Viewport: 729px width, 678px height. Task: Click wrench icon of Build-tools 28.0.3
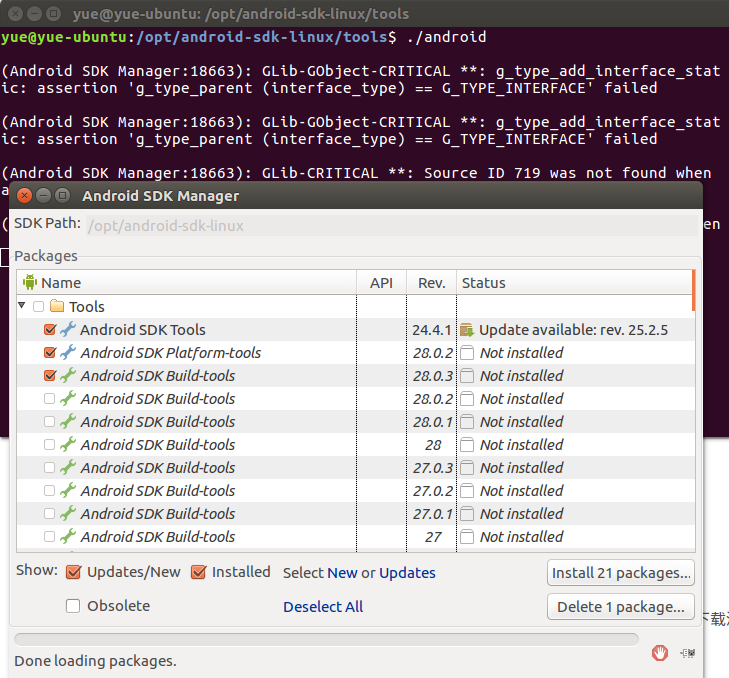68,375
